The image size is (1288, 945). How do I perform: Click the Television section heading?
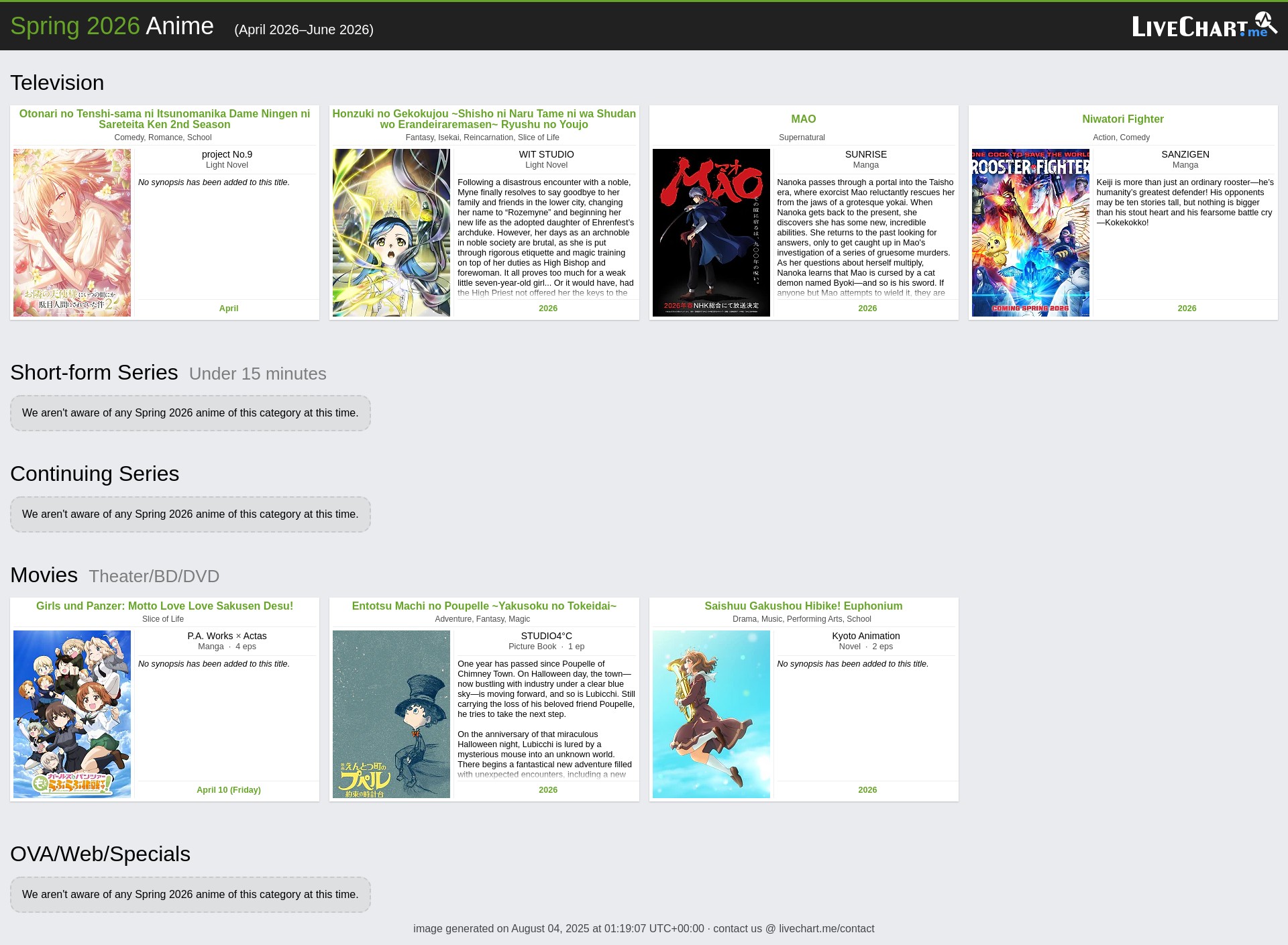point(57,82)
